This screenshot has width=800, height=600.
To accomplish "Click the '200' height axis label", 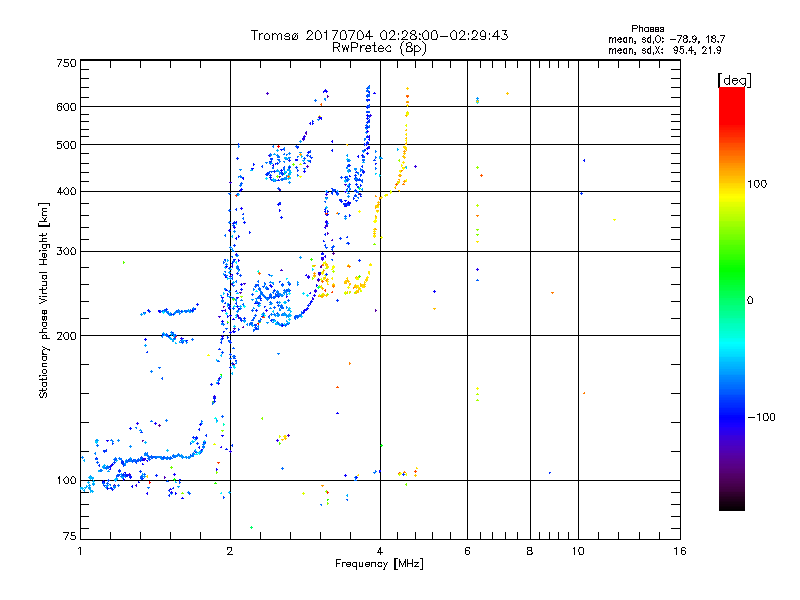I will [66, 336].
